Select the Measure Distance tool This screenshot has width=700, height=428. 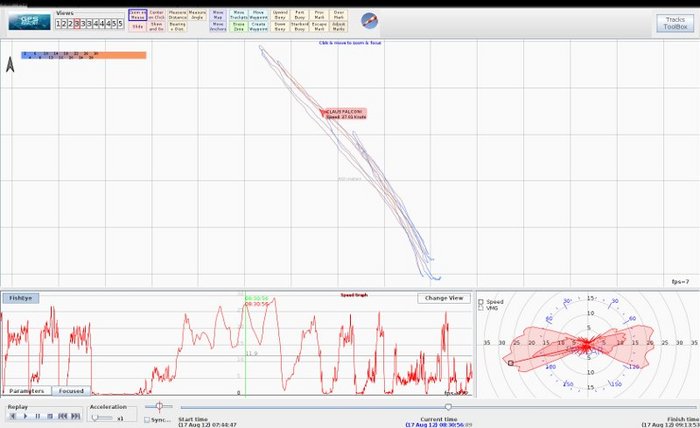click(177, 14)
